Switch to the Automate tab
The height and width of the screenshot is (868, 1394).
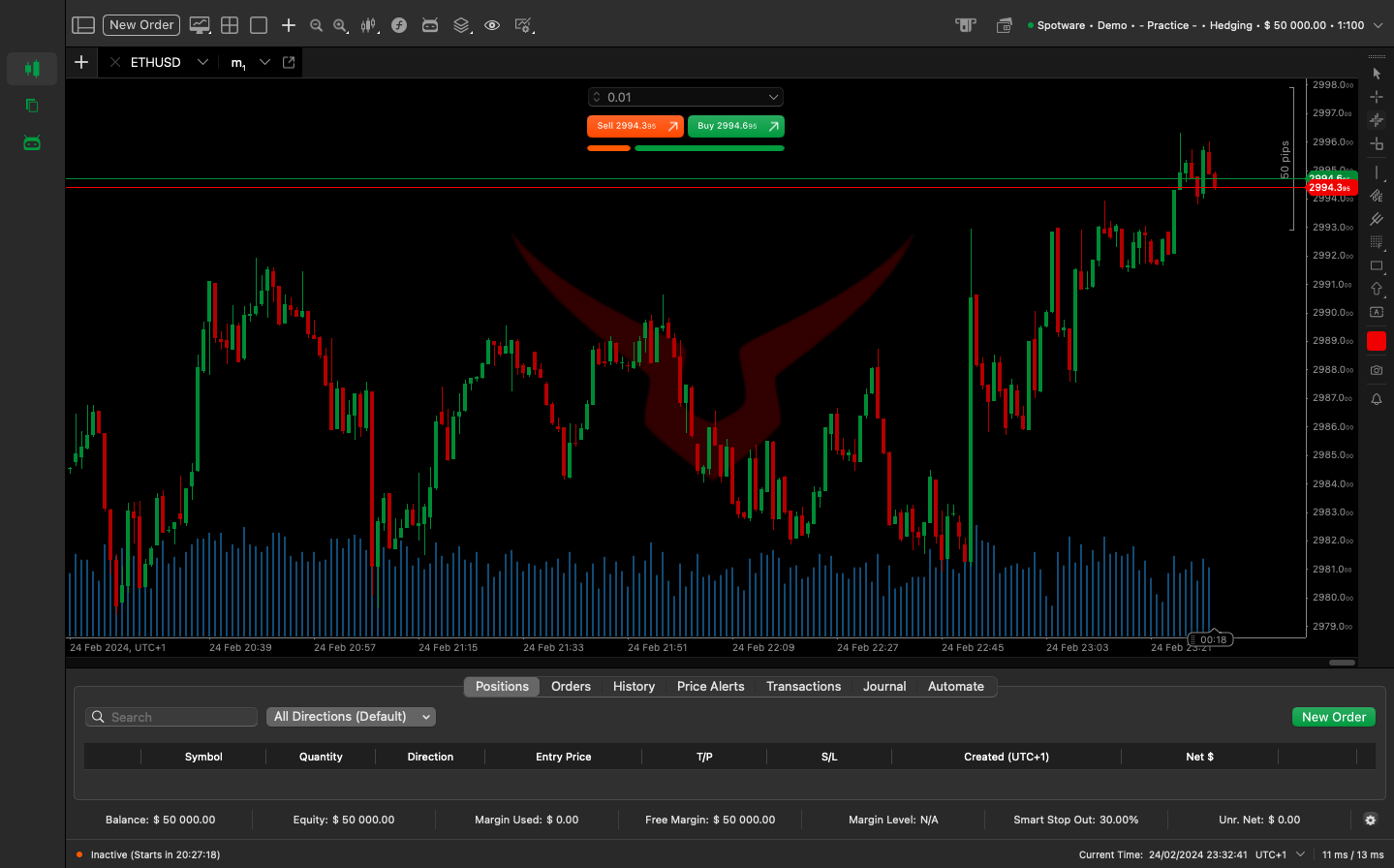click(x=955, y=686)
